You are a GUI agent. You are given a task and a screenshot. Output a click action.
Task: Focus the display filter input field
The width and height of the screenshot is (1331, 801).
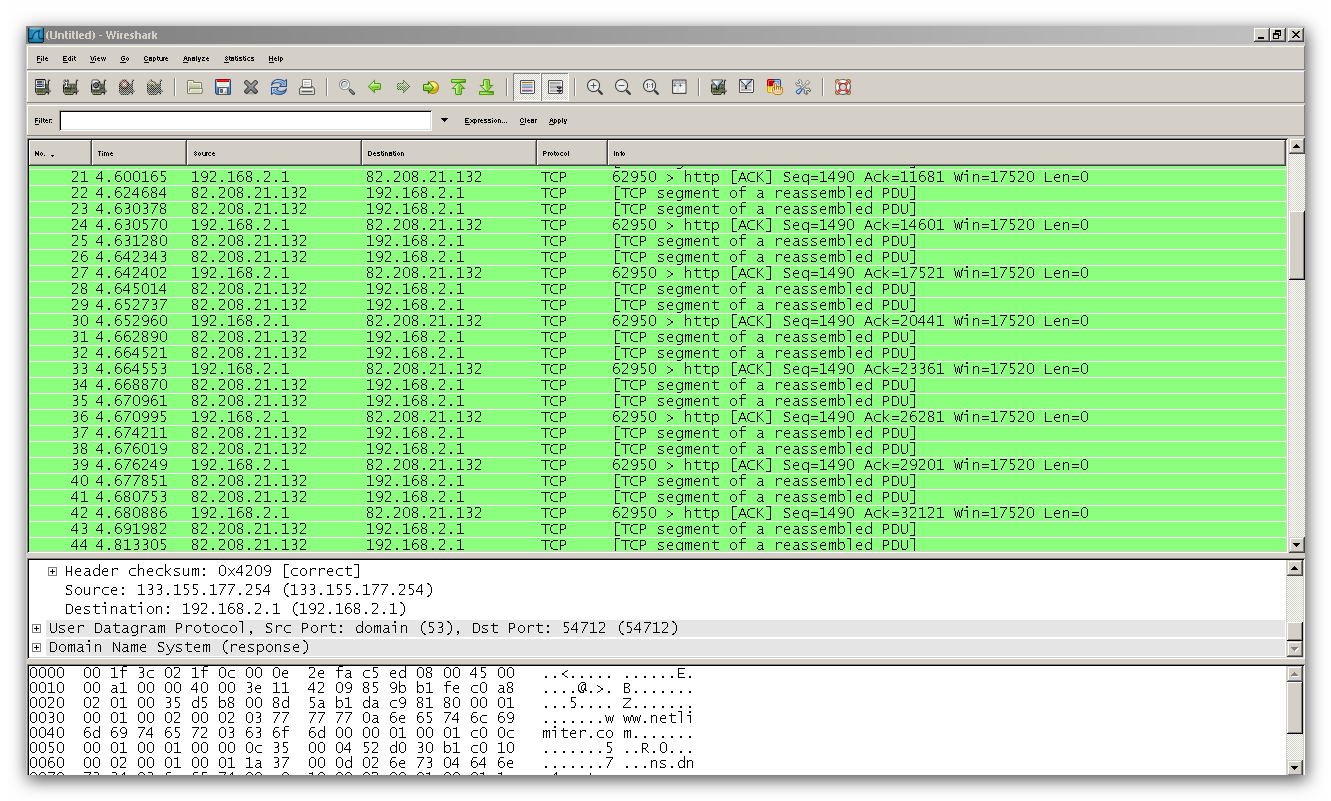pyautogui.click(x=246, y=121)
